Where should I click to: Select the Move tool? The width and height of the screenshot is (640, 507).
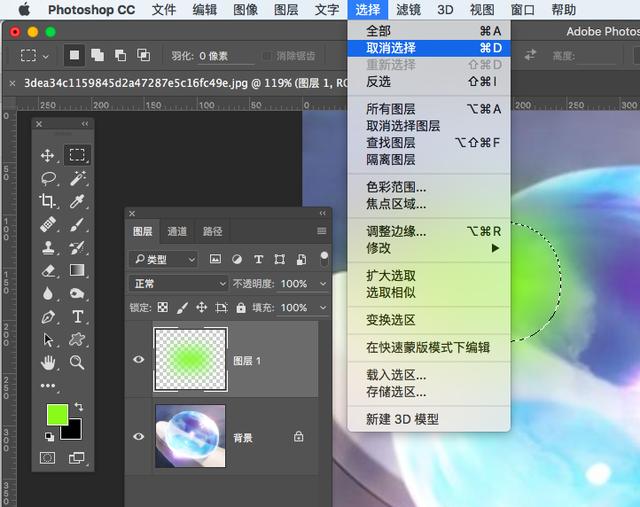[x=47, y=156]
